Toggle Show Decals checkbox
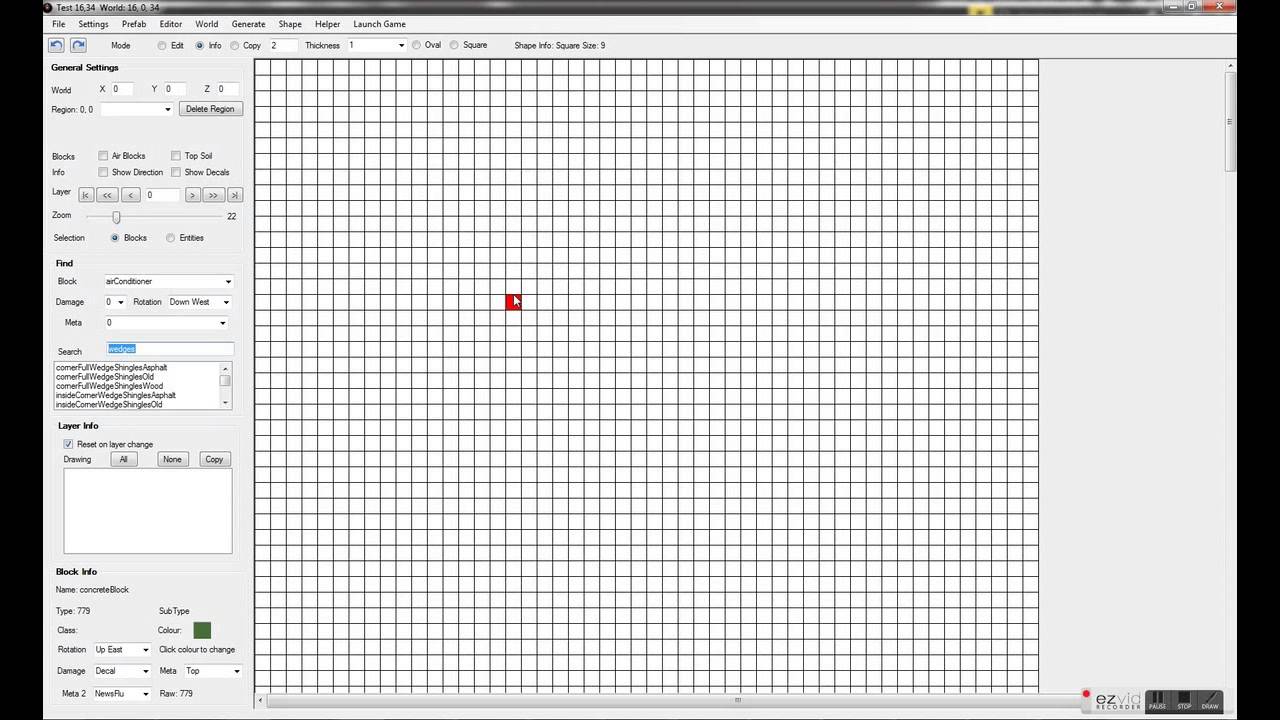 pos(176,172)
